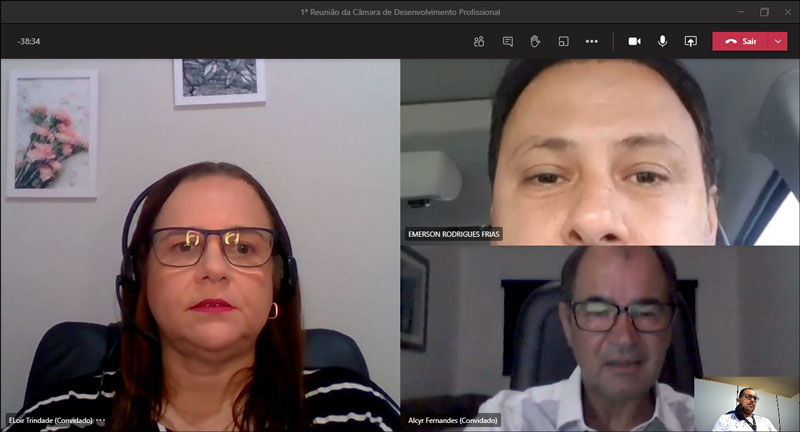
Task: Click the Alcyr Fernandes (Convidado) name label
Action: point(453,421)
